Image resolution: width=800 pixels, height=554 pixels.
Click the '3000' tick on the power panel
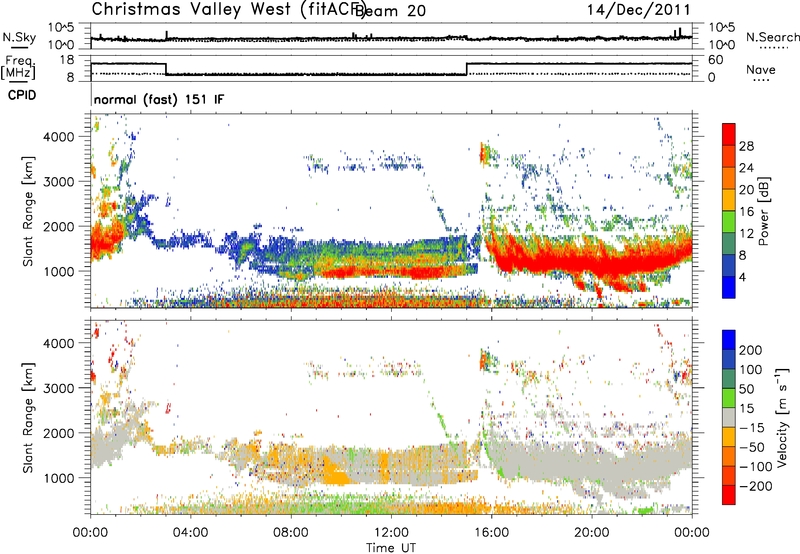point(58,182)
